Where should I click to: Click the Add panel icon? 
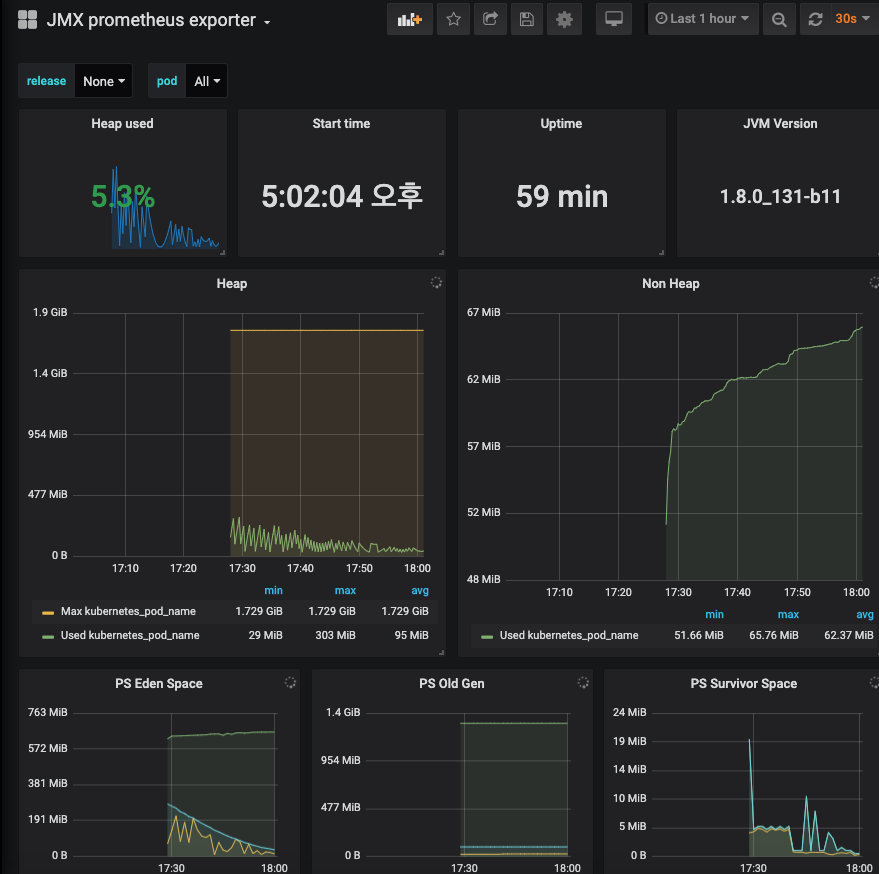click(x=410, y=18)
